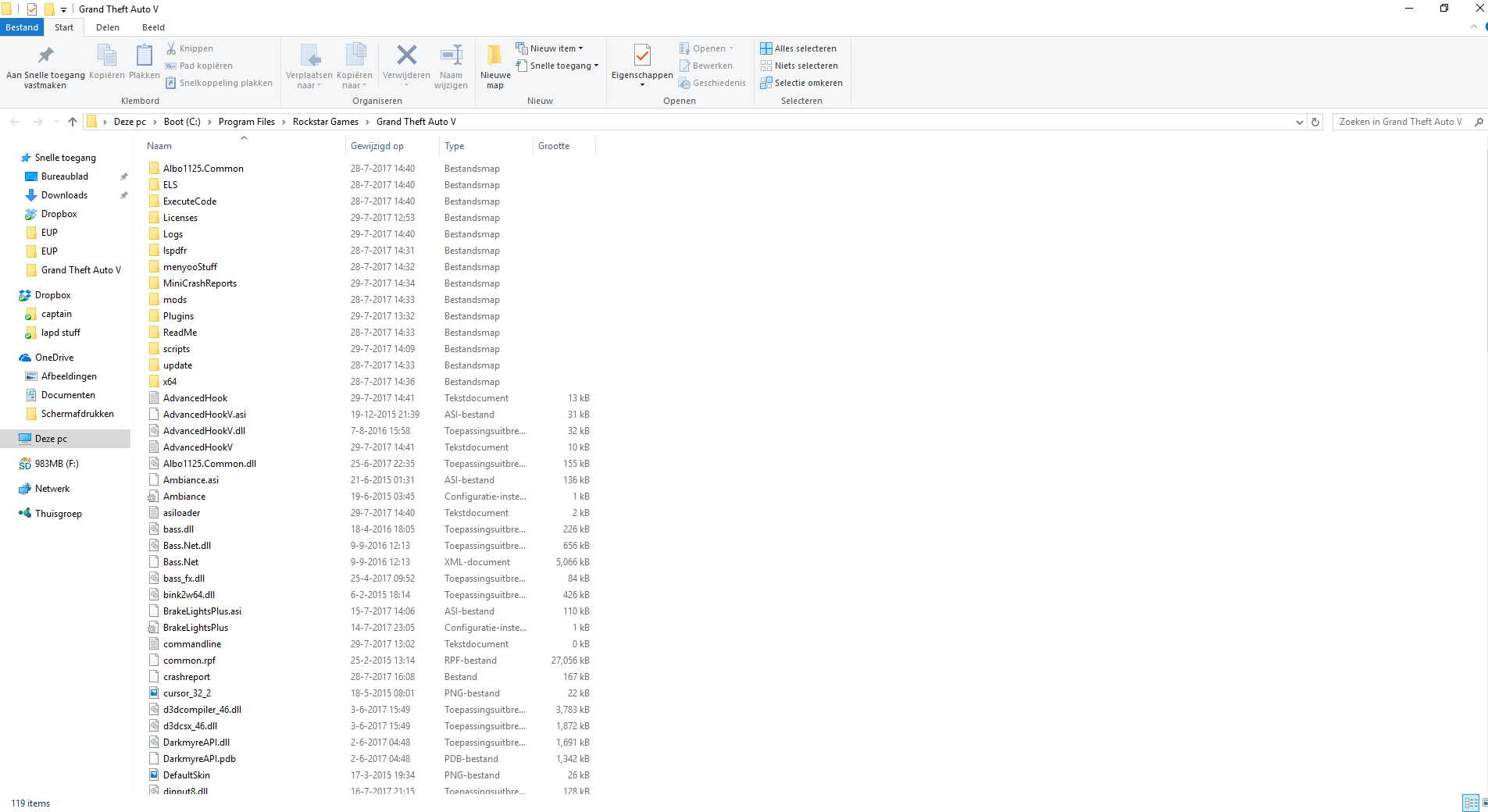Pin to Snelle toegang via pushpin icon
This screenshot has height=812, width=1488.
click(x=45, y=67)
